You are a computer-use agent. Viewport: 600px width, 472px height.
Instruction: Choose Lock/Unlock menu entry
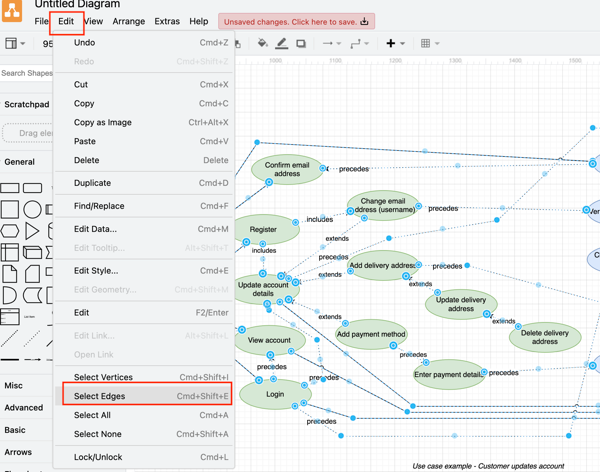144,457
